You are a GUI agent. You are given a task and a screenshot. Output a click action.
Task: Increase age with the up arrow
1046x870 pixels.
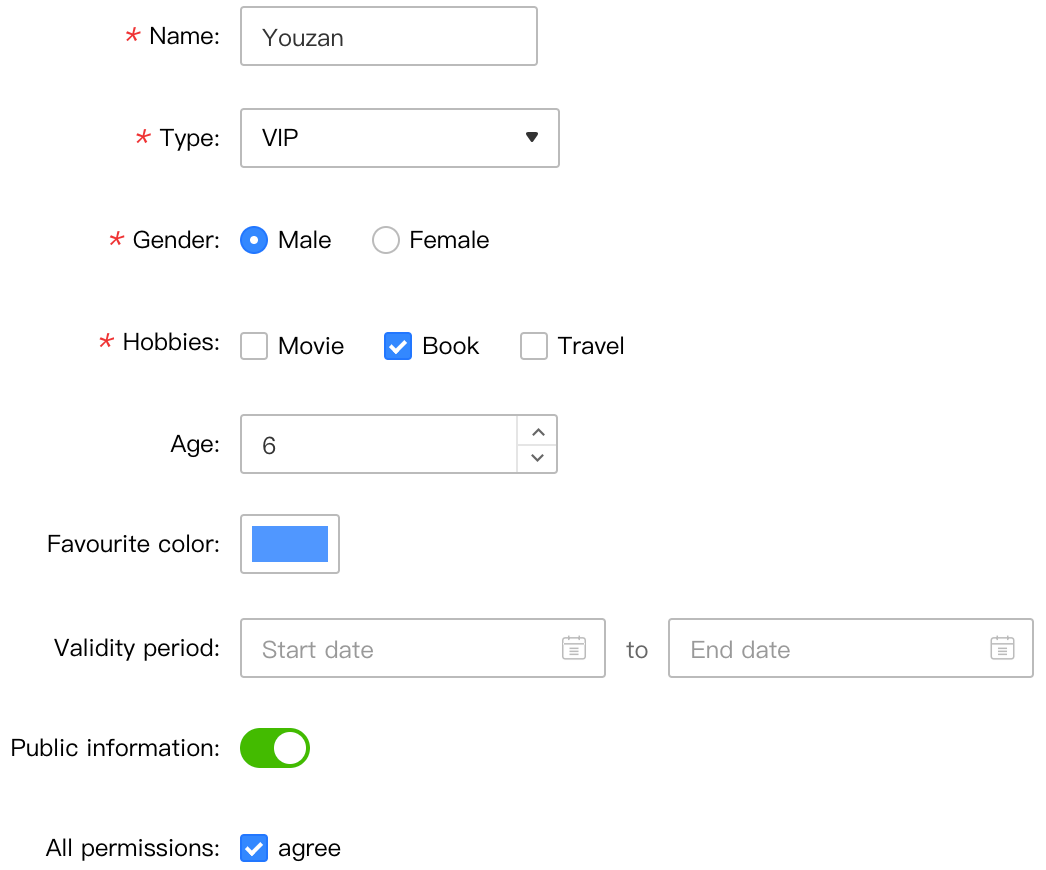pyautogui.click(x=538, y=432)
